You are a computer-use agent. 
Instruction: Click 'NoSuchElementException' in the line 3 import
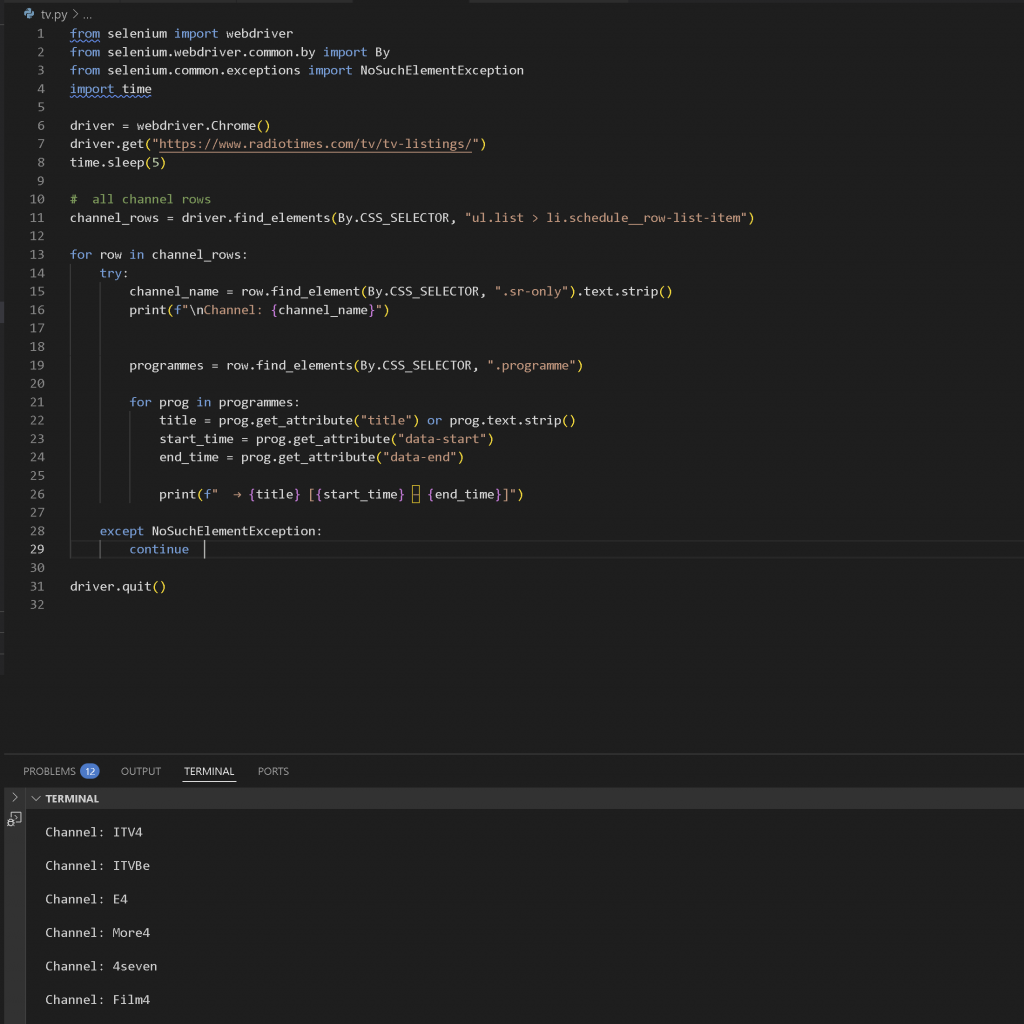tap(441, 70)
